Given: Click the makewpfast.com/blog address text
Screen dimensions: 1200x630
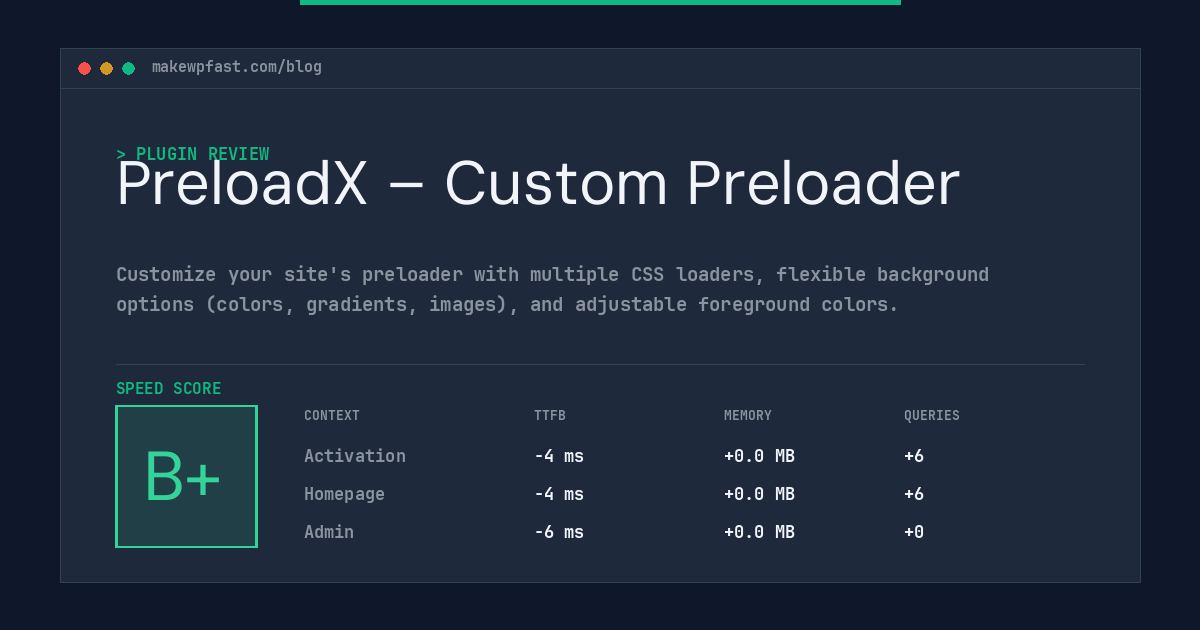Looking at the screenshot, I should click(237, 67).
